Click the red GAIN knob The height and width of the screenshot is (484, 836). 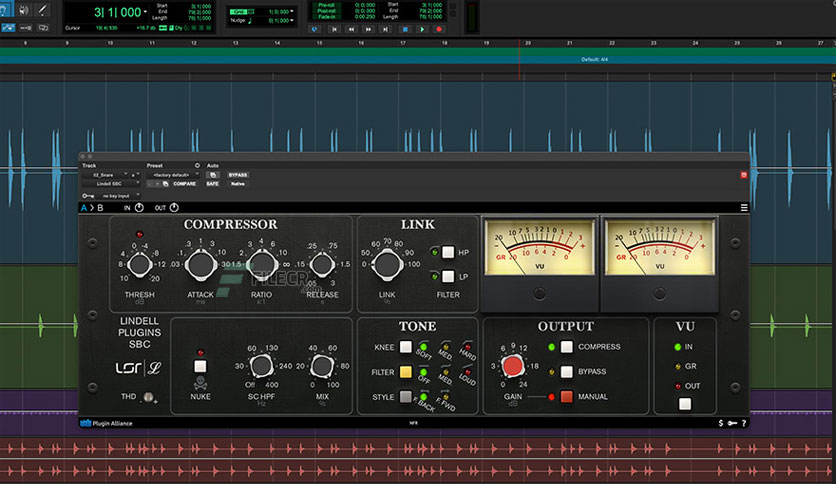pyautogui.click(x=512, y=367)
